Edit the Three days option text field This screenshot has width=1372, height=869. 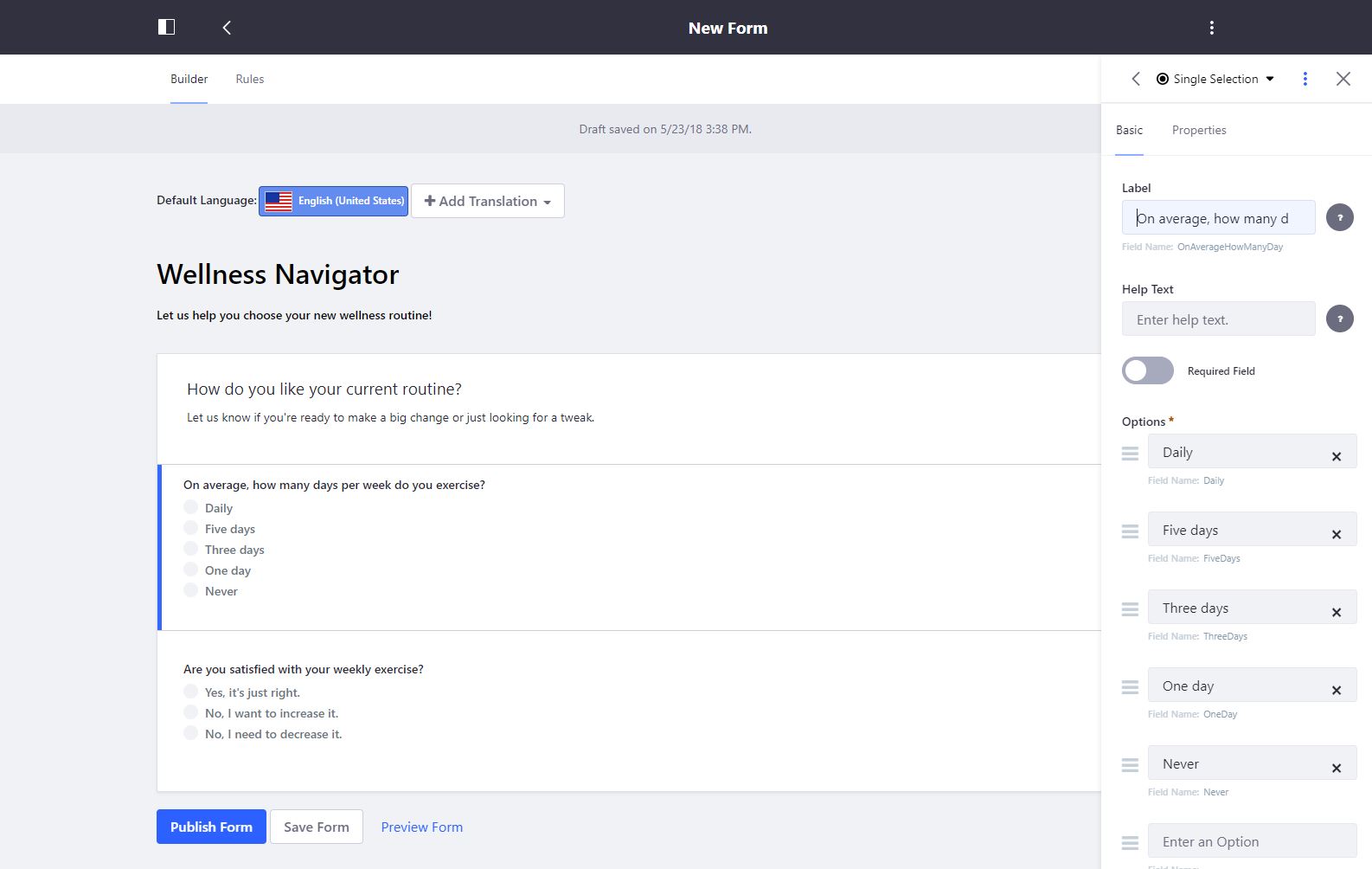point(1252,607)
